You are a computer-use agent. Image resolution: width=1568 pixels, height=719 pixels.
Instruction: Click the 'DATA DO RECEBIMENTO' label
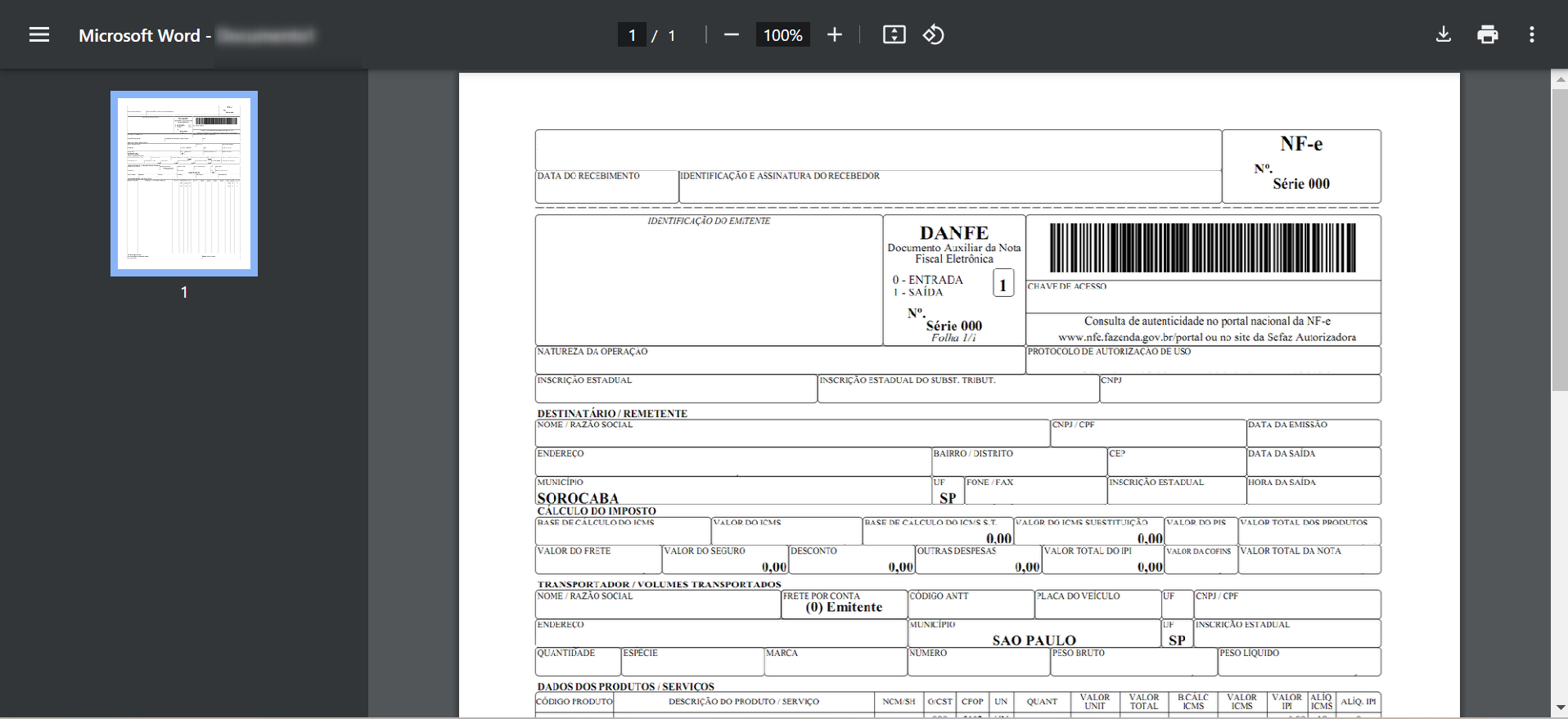point(588,176)
